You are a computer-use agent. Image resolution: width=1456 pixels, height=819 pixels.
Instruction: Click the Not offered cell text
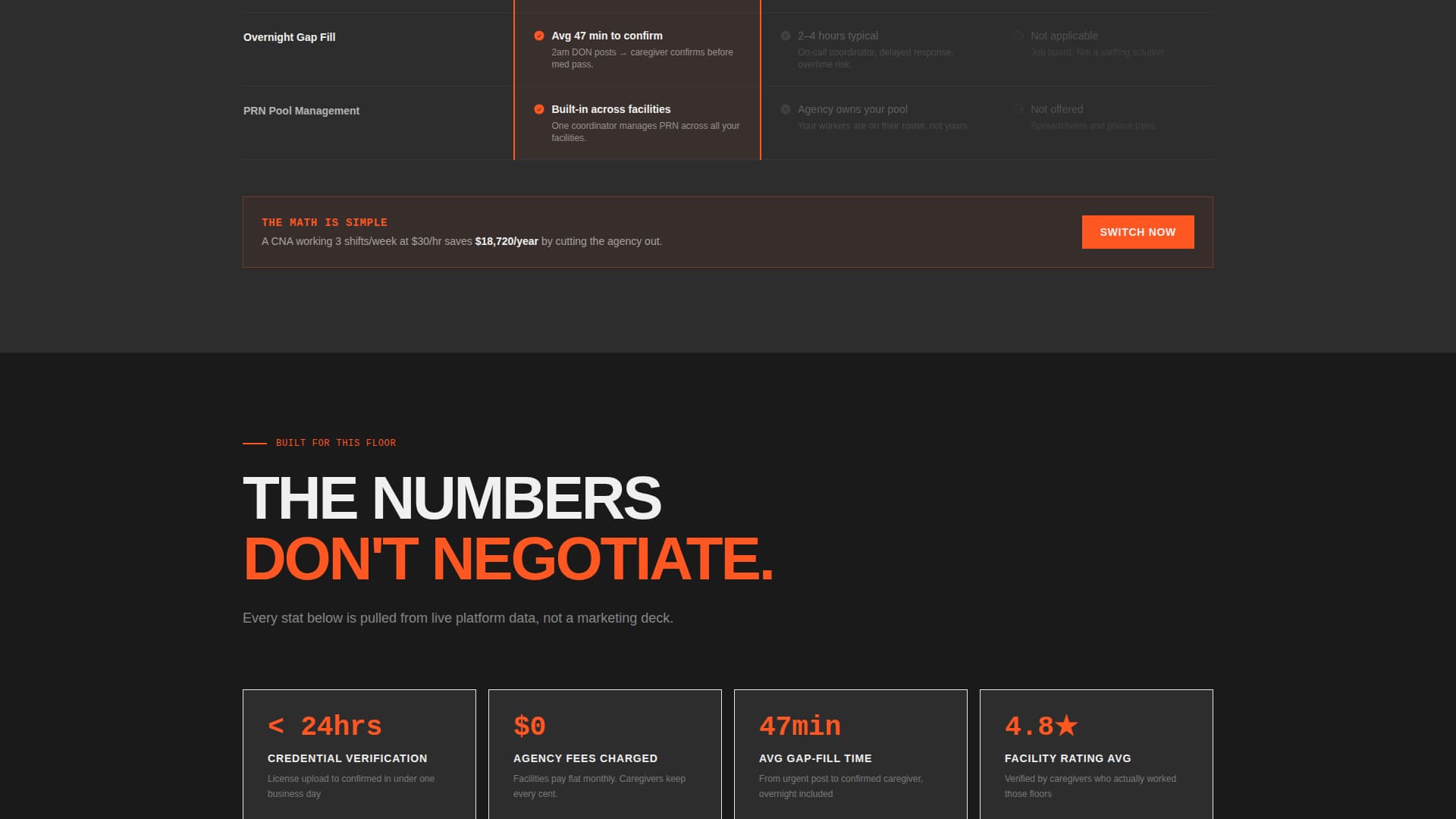pyautogui.click(x=1056, y=109)
